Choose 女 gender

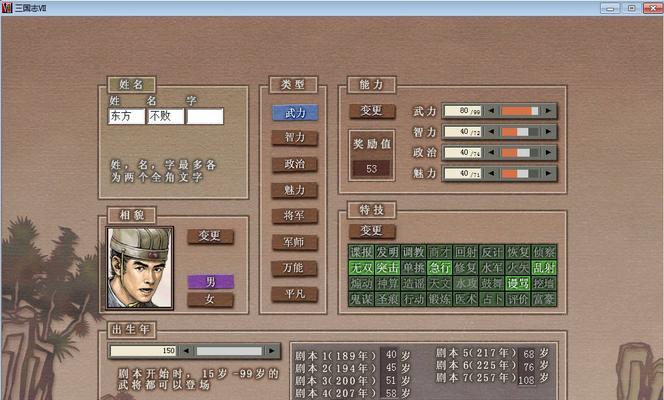(210, 300)
